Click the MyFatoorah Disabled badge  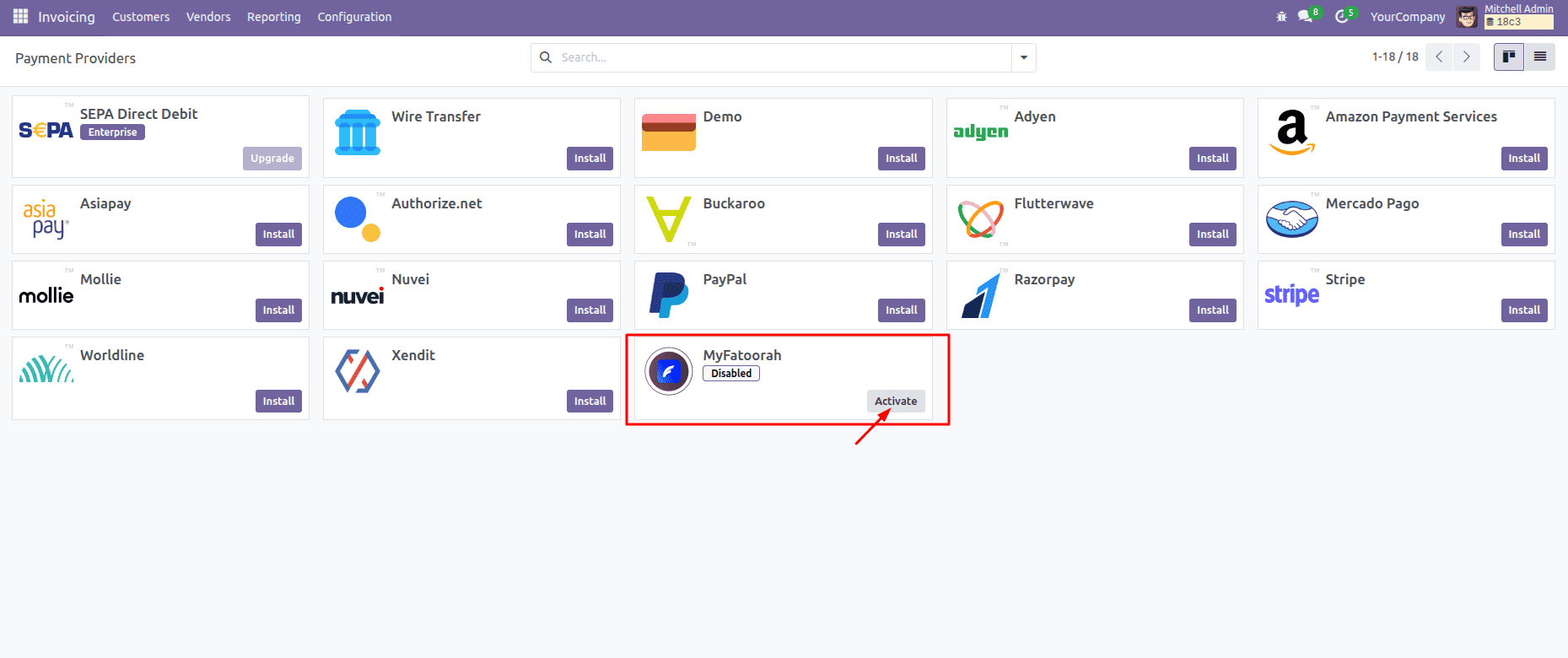pos(731,374)
